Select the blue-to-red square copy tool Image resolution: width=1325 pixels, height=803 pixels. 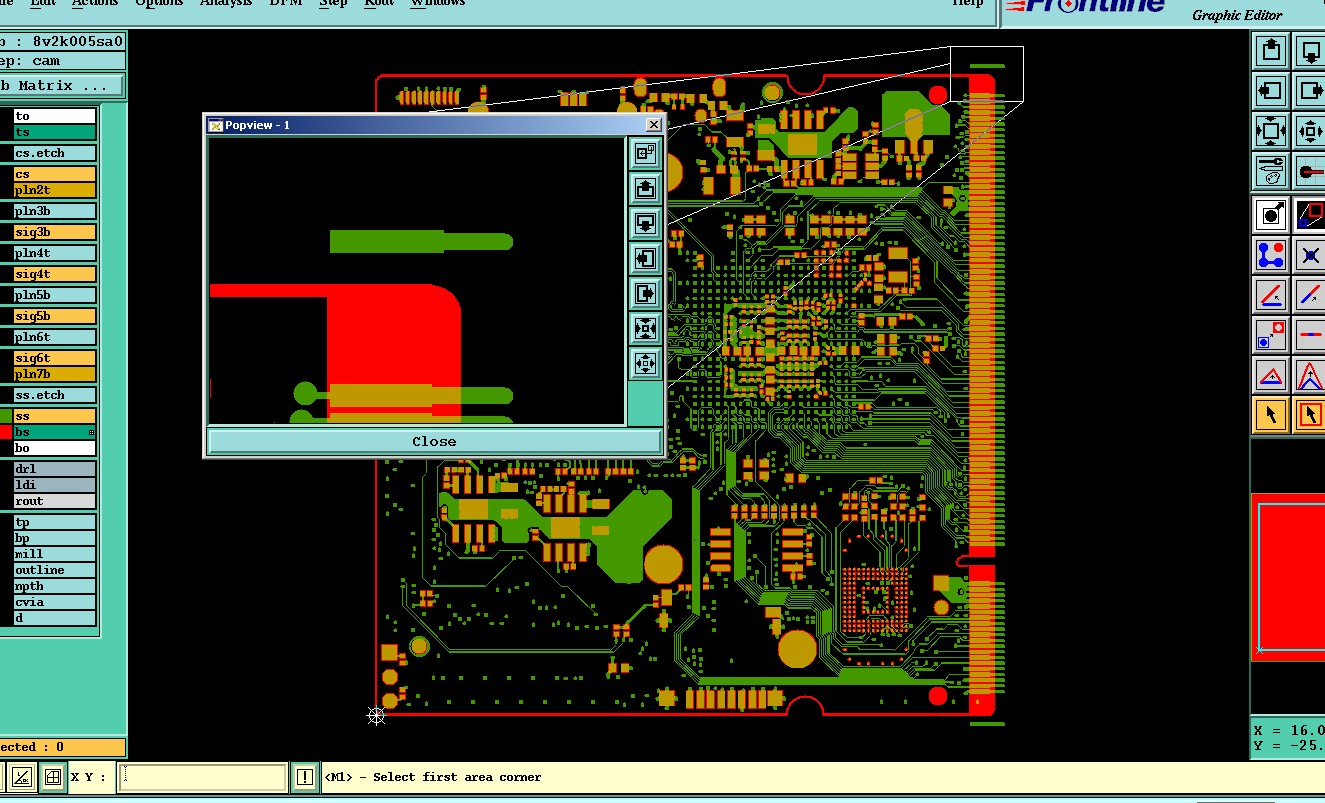[x=1270, y=335]
